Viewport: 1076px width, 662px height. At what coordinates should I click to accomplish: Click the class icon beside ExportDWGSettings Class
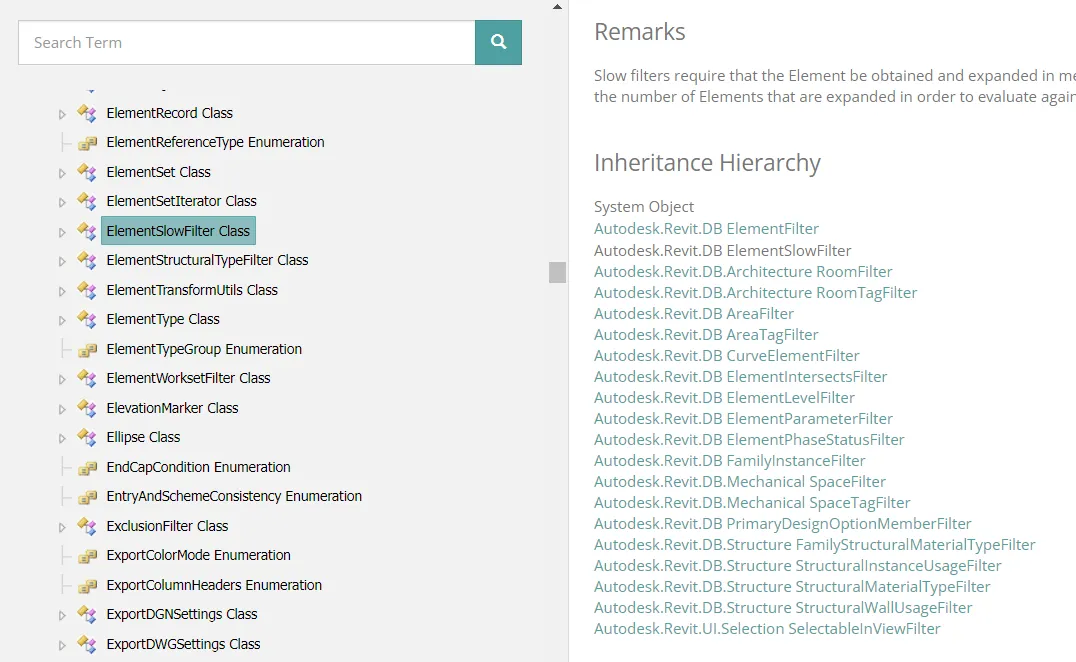click(86, 644)
